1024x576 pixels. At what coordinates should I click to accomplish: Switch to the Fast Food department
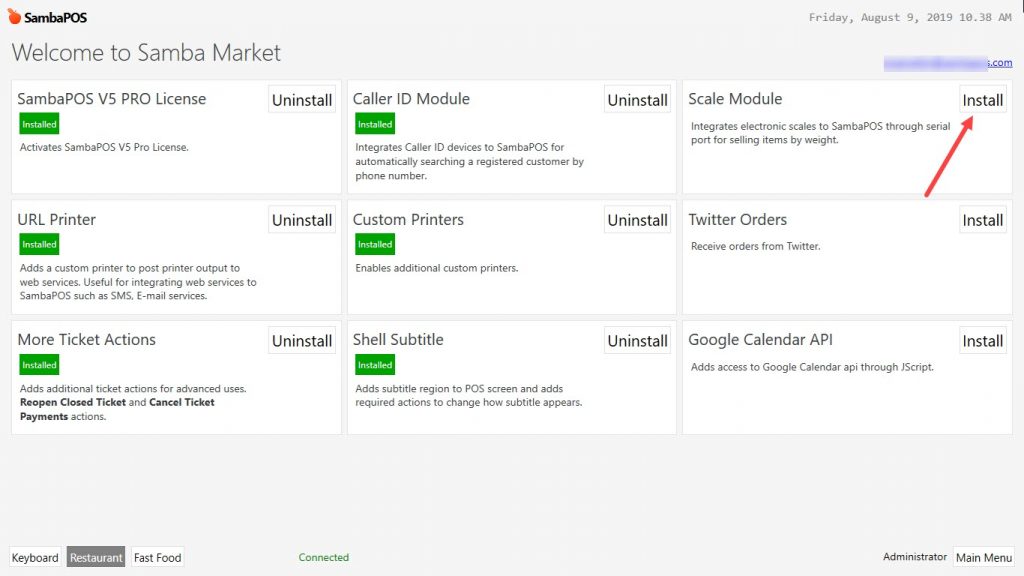coord(157,557)
